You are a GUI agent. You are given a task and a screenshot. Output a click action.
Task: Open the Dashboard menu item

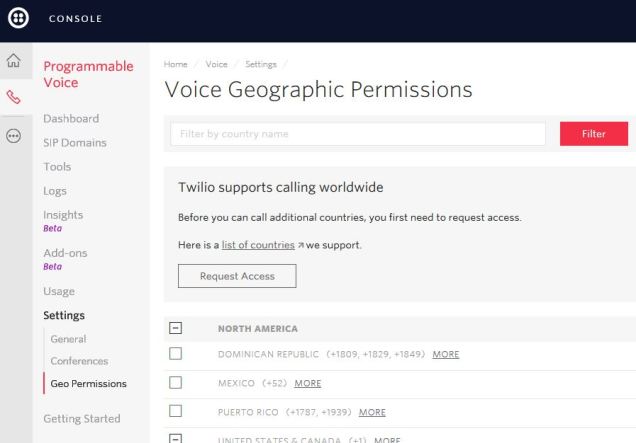tap(71, 118)
